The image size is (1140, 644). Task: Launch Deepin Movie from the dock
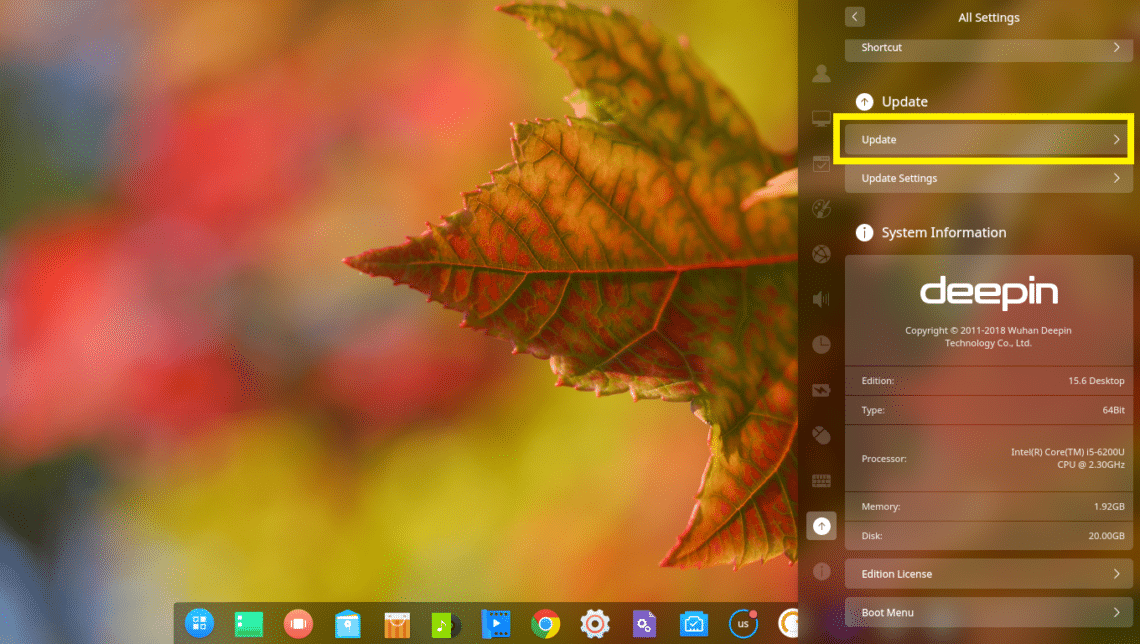495,624
